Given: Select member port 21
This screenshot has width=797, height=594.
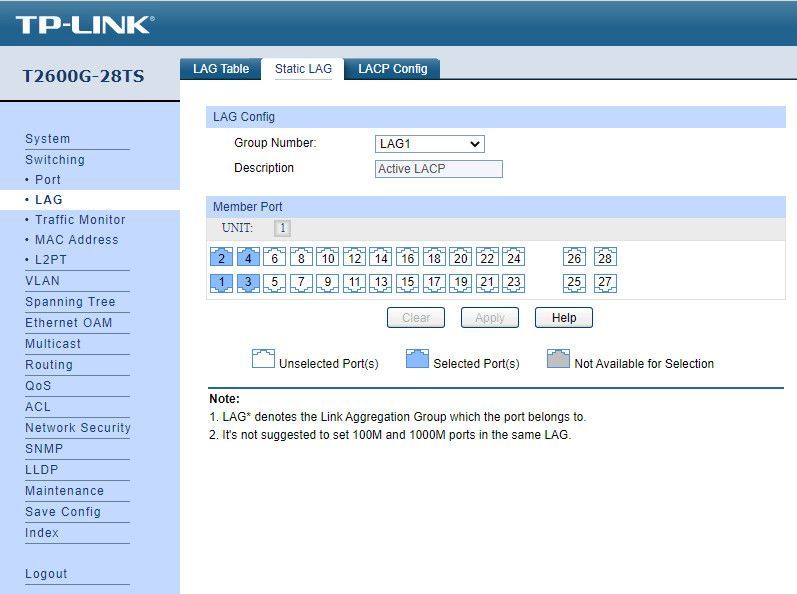Looking at the screenshot, I should [x=487, y=283].
